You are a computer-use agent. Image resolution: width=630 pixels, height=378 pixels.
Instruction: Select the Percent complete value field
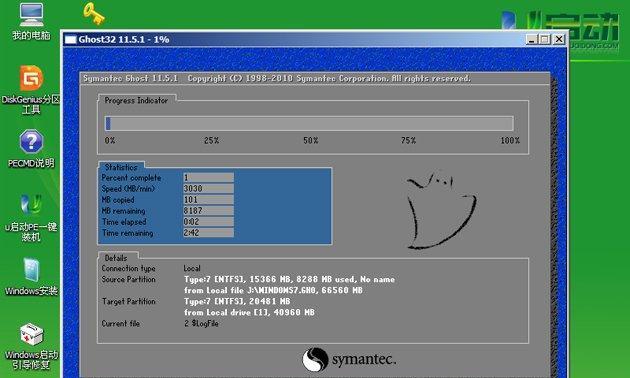tap(208, 178)
